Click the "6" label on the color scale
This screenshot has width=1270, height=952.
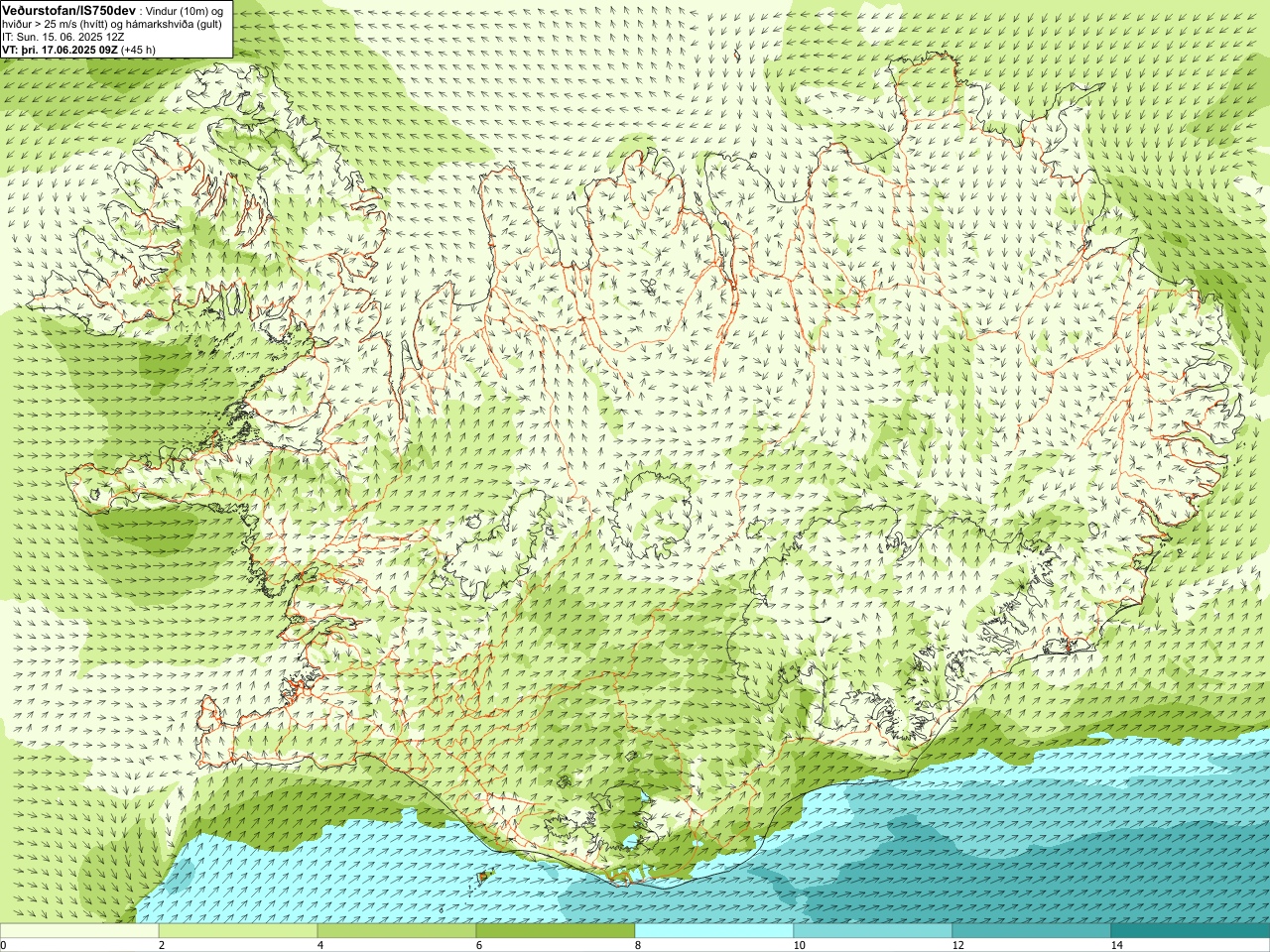(479, 945)
